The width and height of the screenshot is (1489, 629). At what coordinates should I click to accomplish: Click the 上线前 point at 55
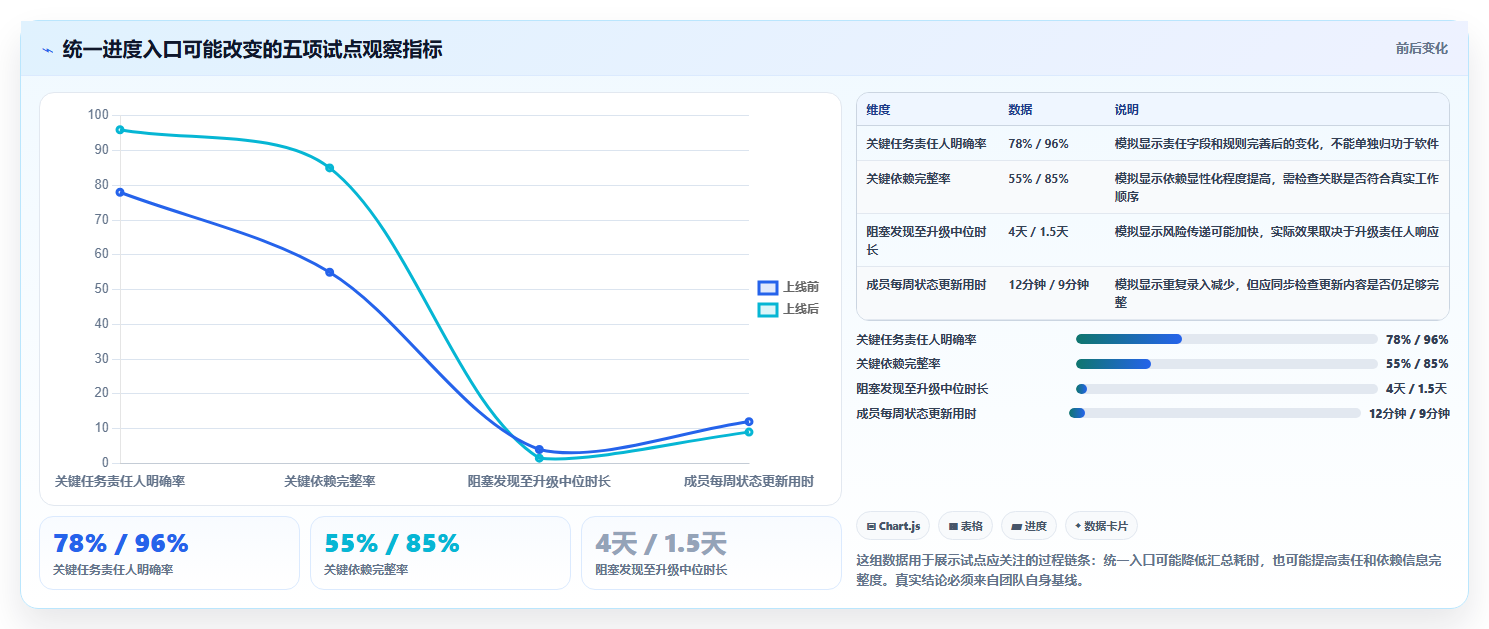coord(330,272)
